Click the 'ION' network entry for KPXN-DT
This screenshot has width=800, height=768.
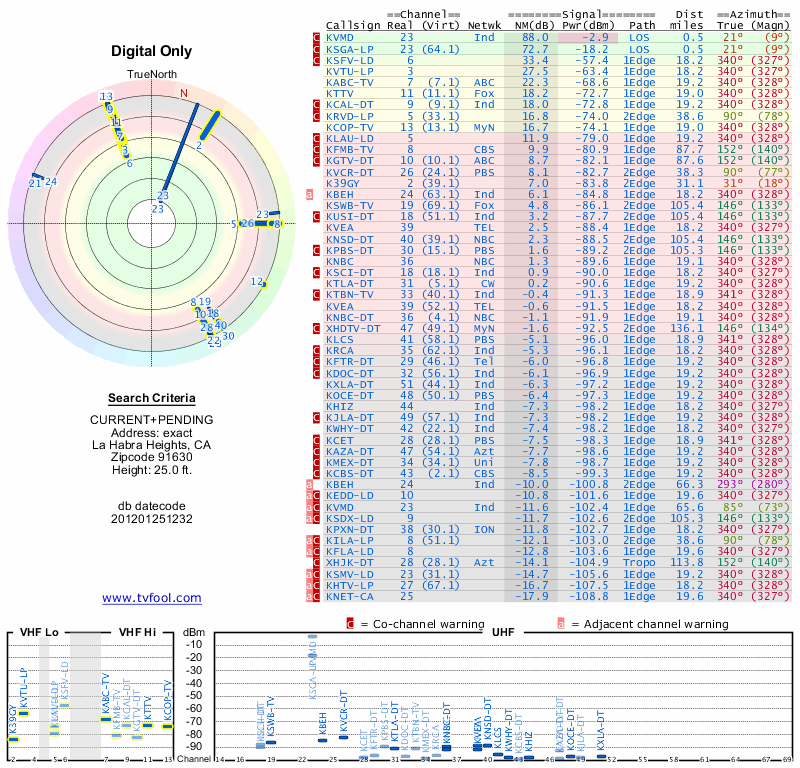[x=484, y=529]
